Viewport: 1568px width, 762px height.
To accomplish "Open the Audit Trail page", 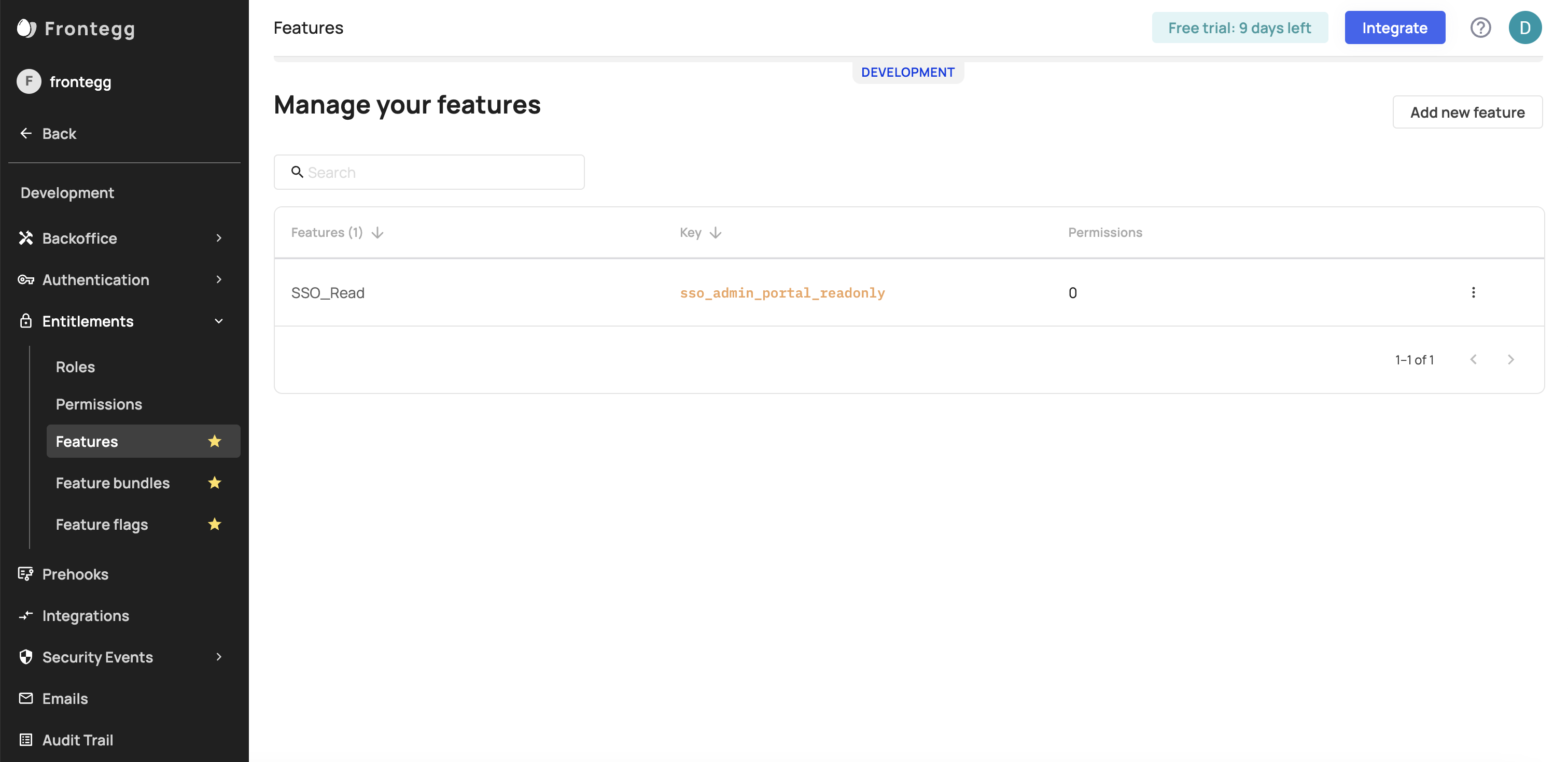I will point(77,740).
